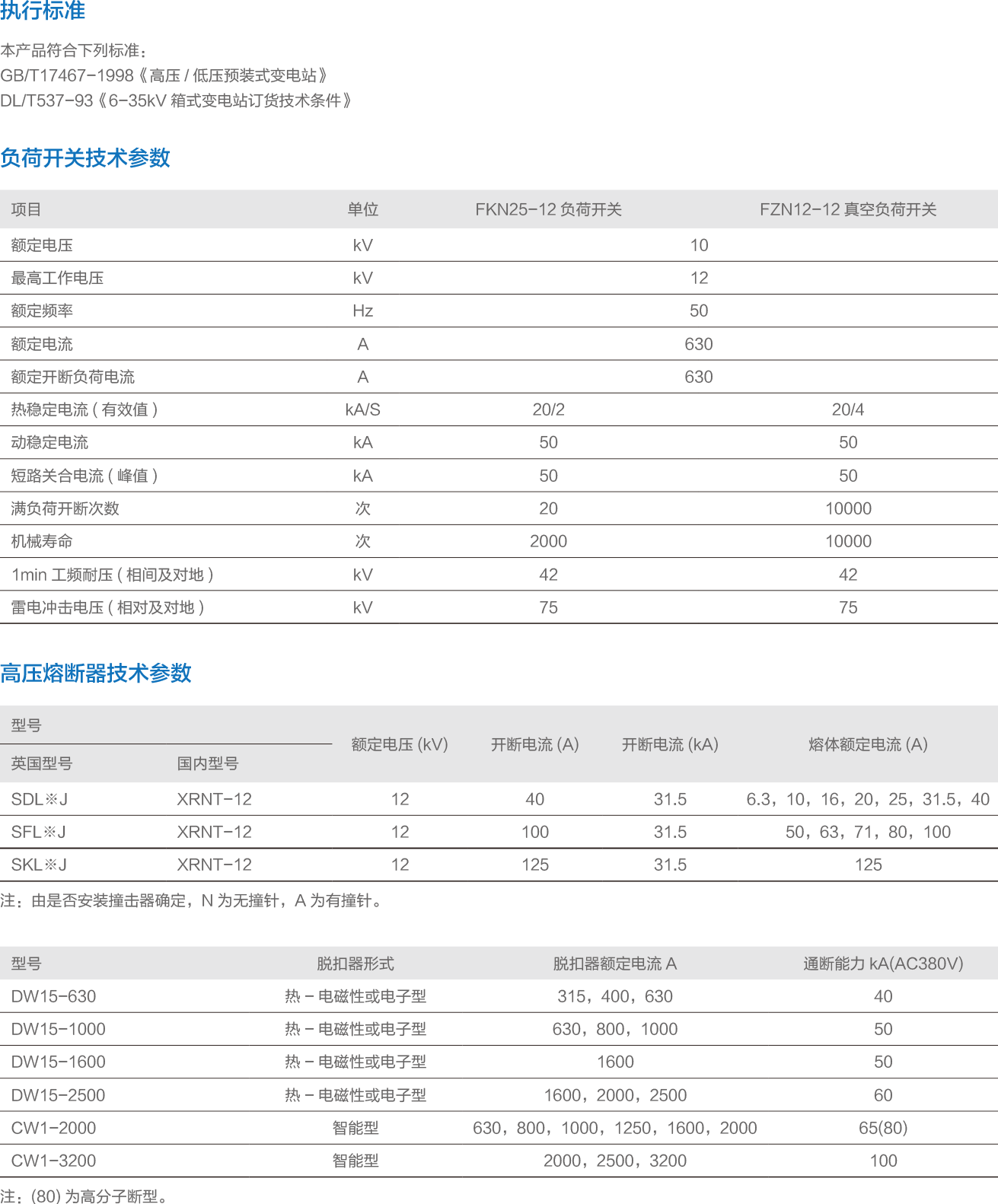Select the 额定电压 row label

point(42,245)
